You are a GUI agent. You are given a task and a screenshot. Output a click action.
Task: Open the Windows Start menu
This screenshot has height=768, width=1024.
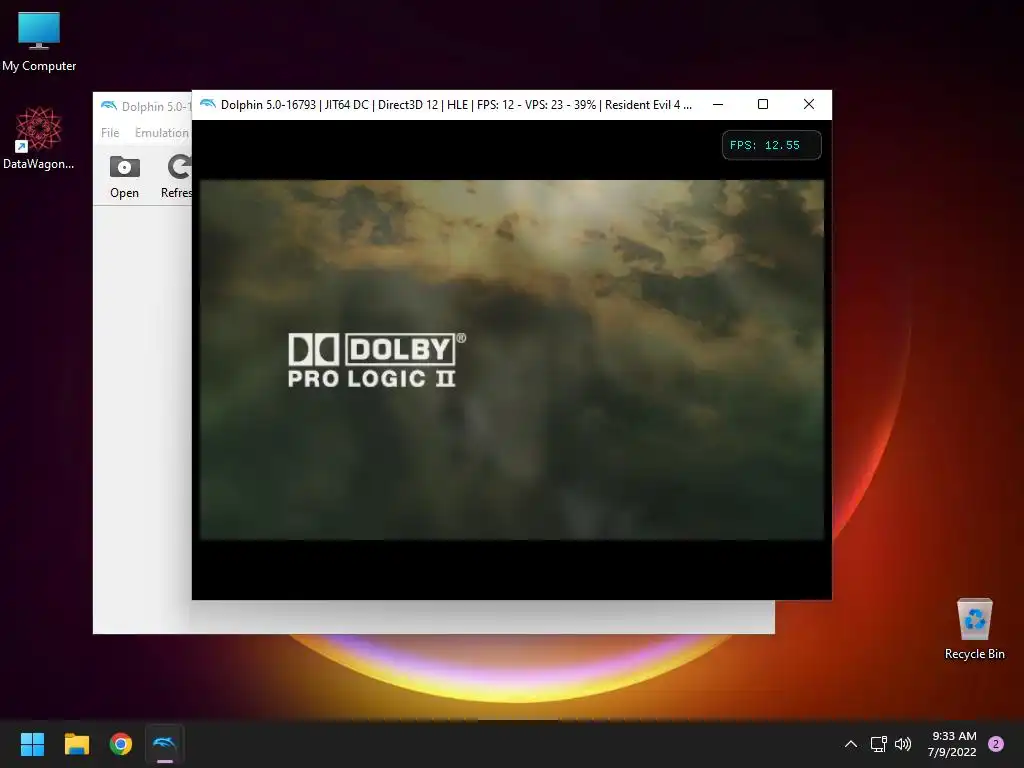(32, 744)
